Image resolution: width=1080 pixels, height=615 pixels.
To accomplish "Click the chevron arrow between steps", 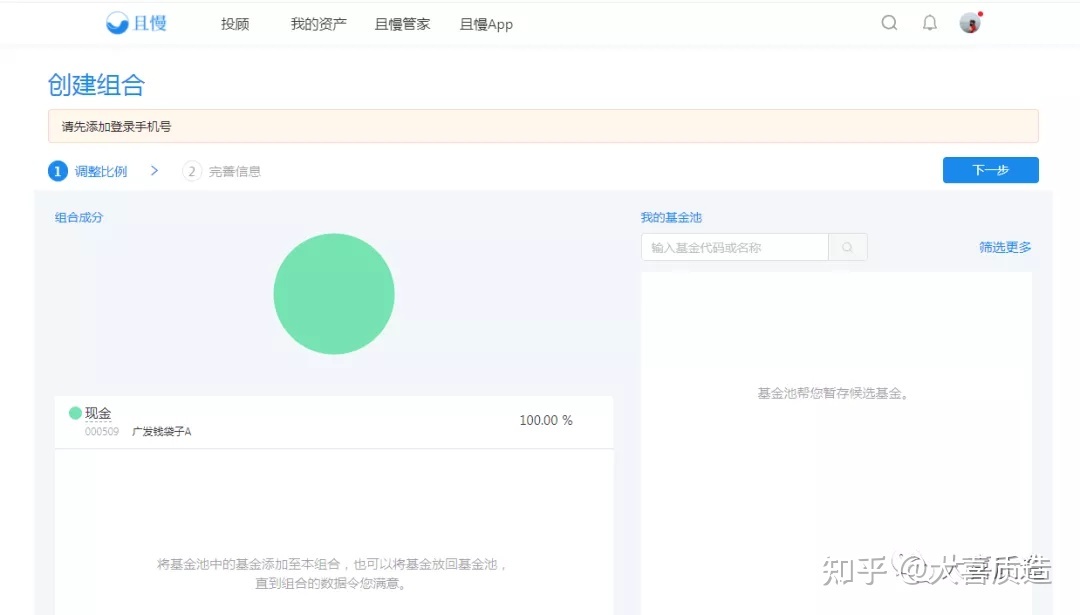I will 155,171.
